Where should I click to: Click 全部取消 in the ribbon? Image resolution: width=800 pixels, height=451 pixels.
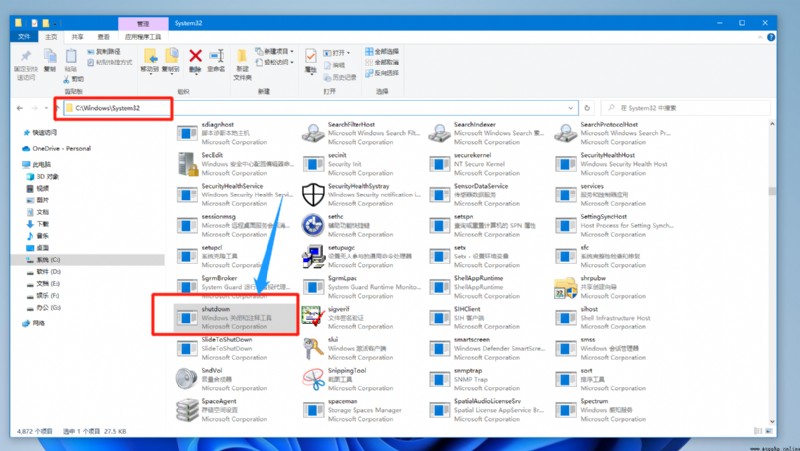[x=382, y=62]
